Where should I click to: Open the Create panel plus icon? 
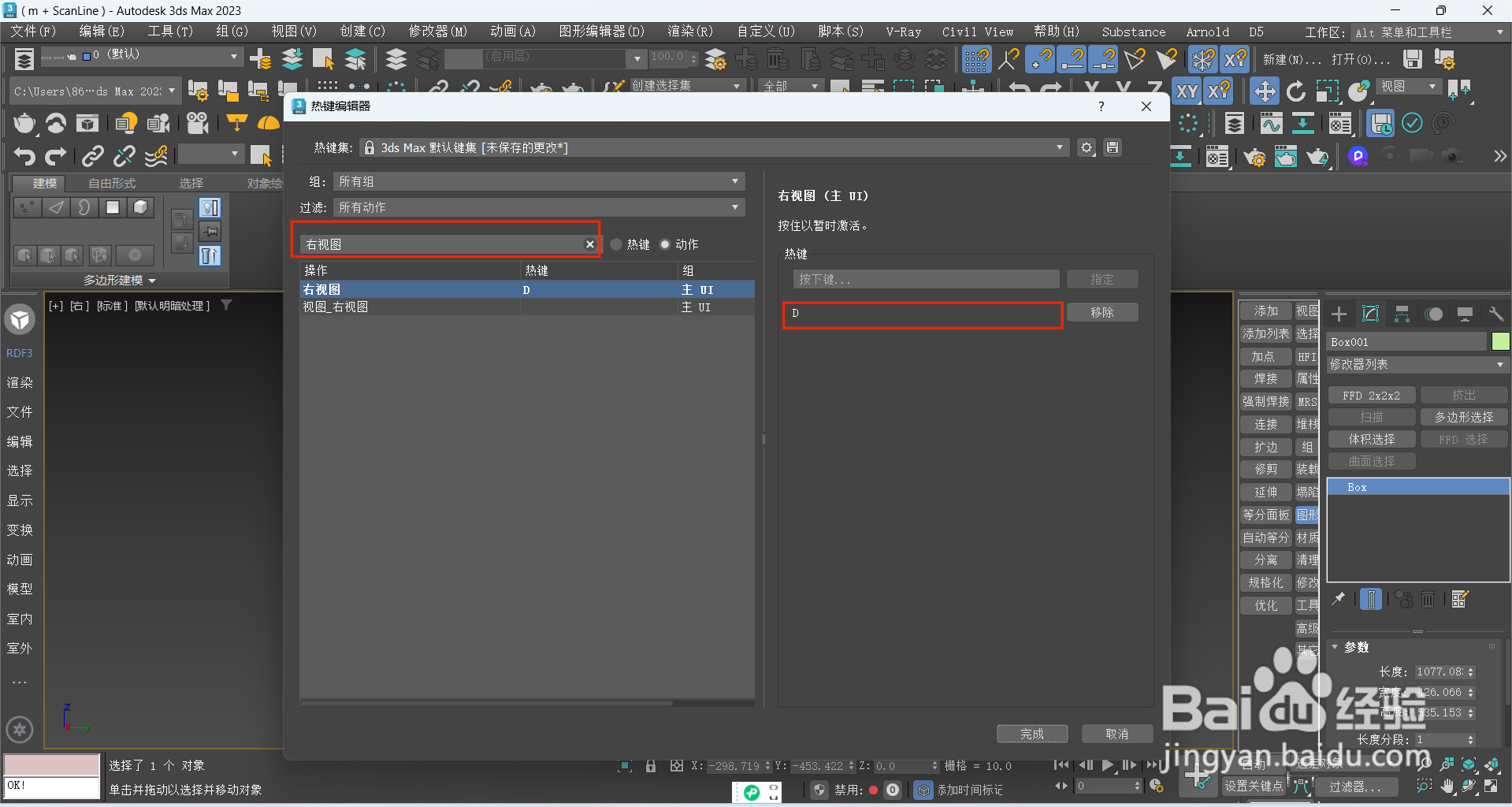(x=1338, y=314)
